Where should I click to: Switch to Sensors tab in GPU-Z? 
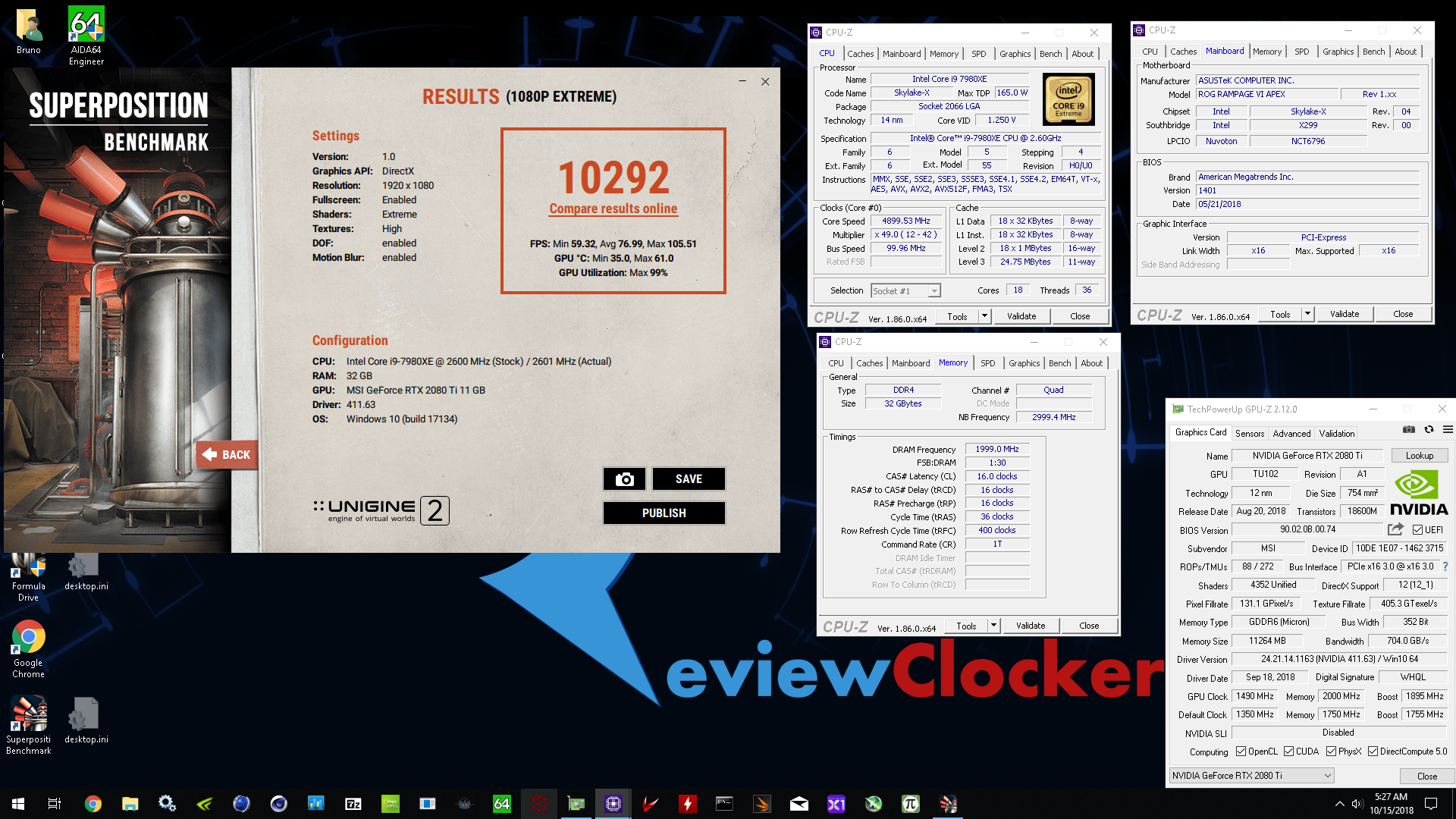[1249, 434]
